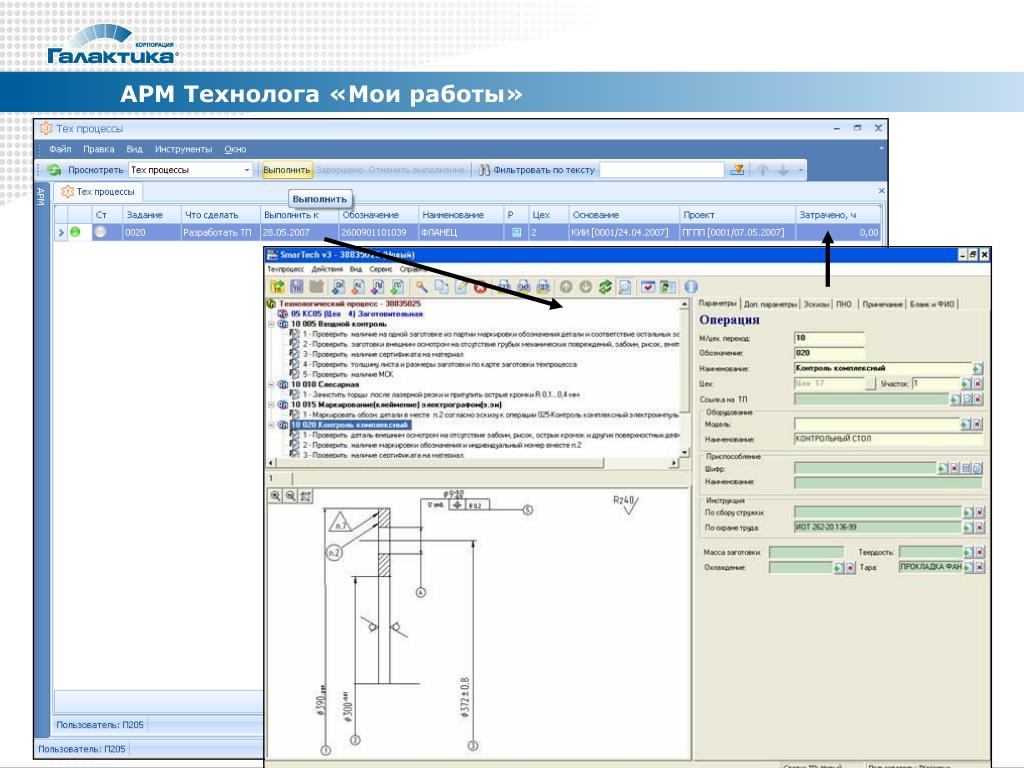Click the Просмотреть toolbar button
1024x768 pixels.
pos(95,170)
